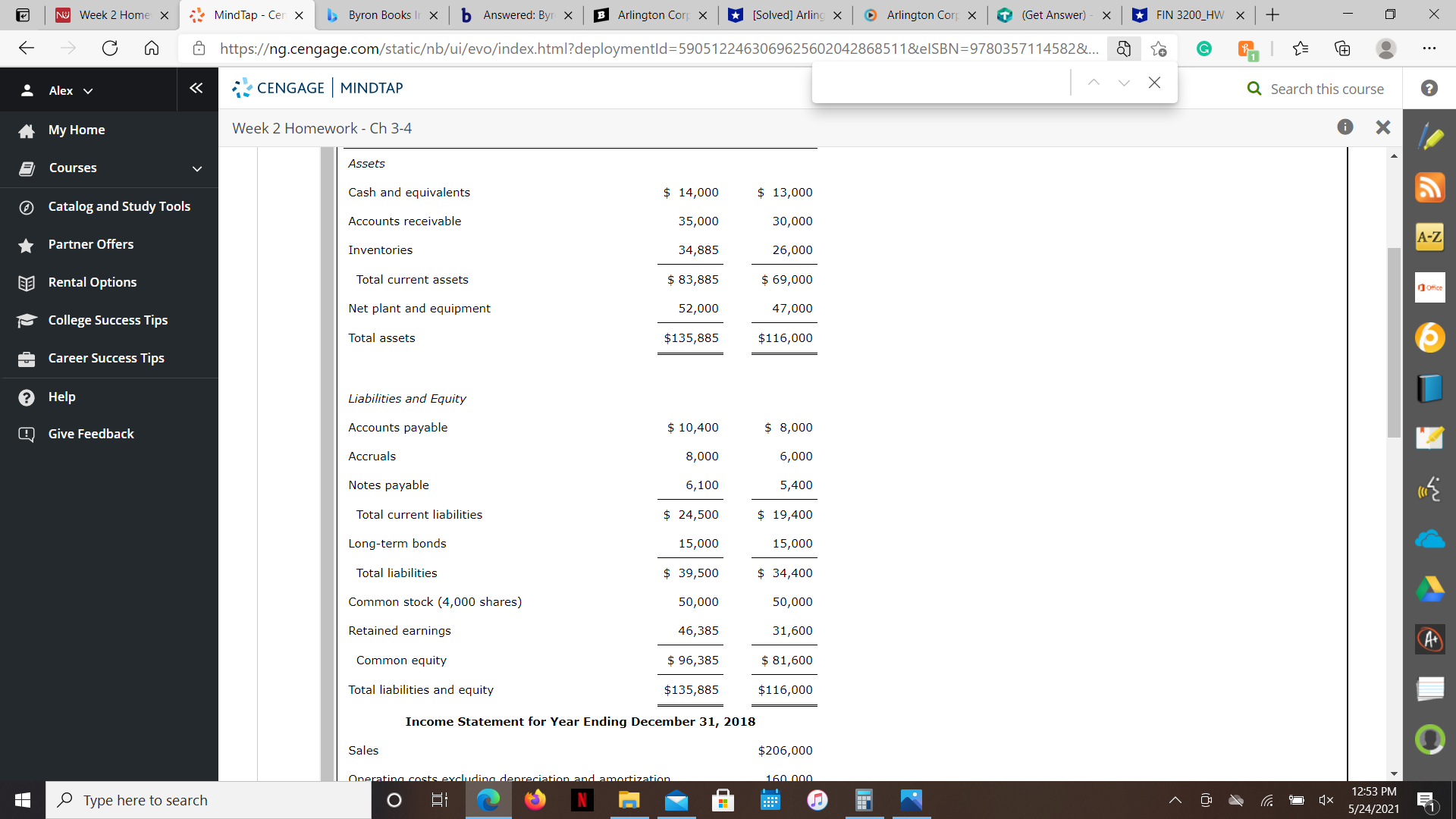Open the highlighter pencil tool in right dock
Image resolution: width=1456 pixels, height=819 pixels.
click(x=1430, y=137)
